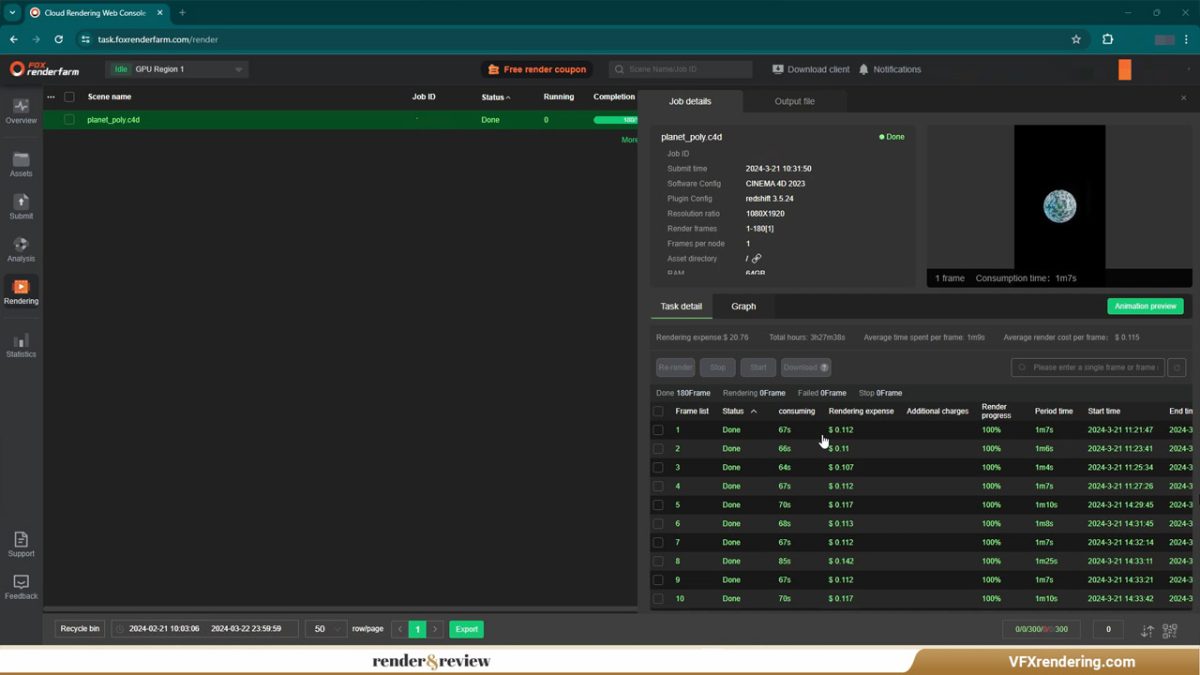The image size is (1200, 675).
Task: Check the box for planet_poly.c4d job
Action: [x=69, y=120]
